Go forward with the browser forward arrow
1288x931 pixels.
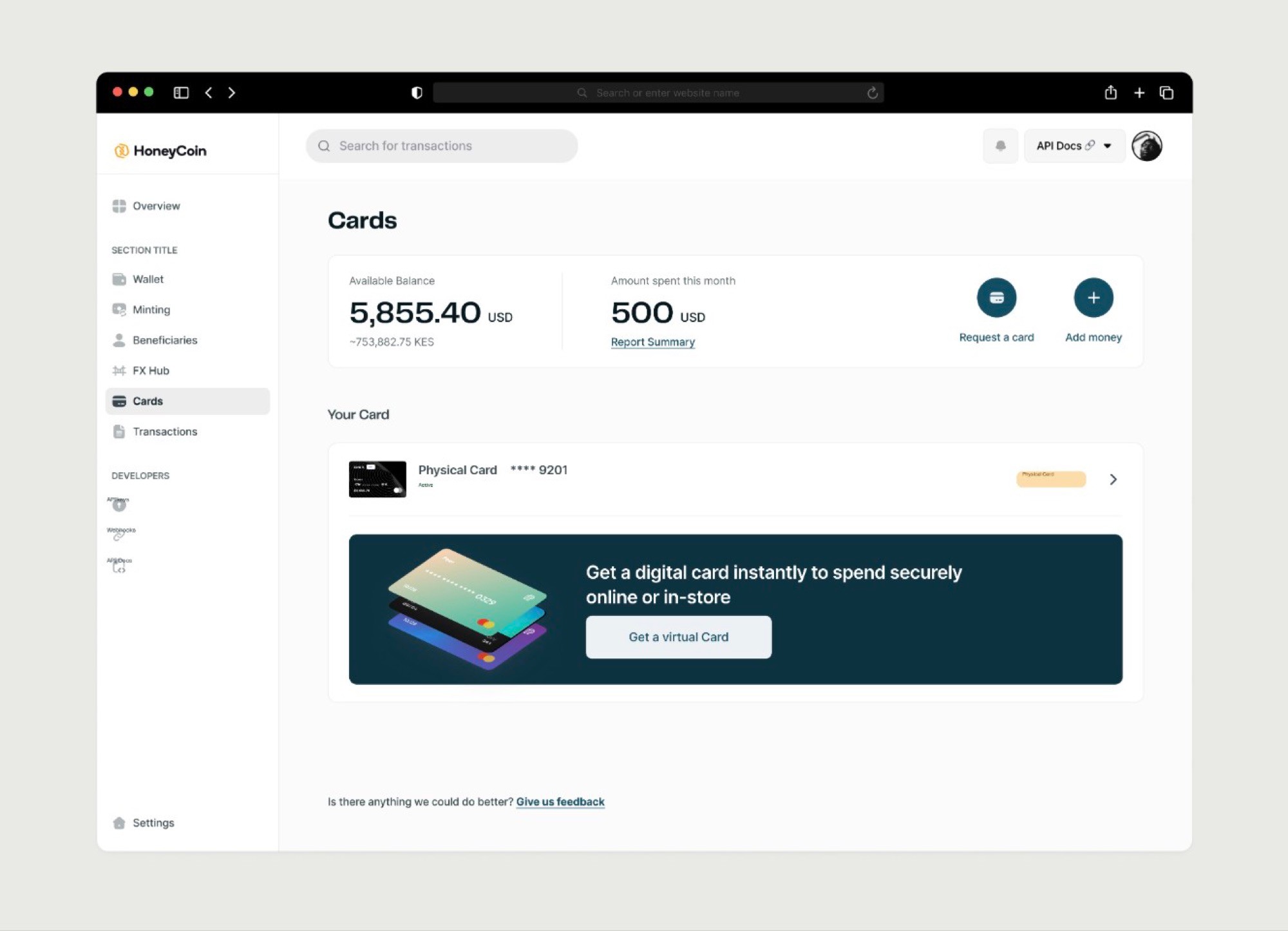(232, 93)
